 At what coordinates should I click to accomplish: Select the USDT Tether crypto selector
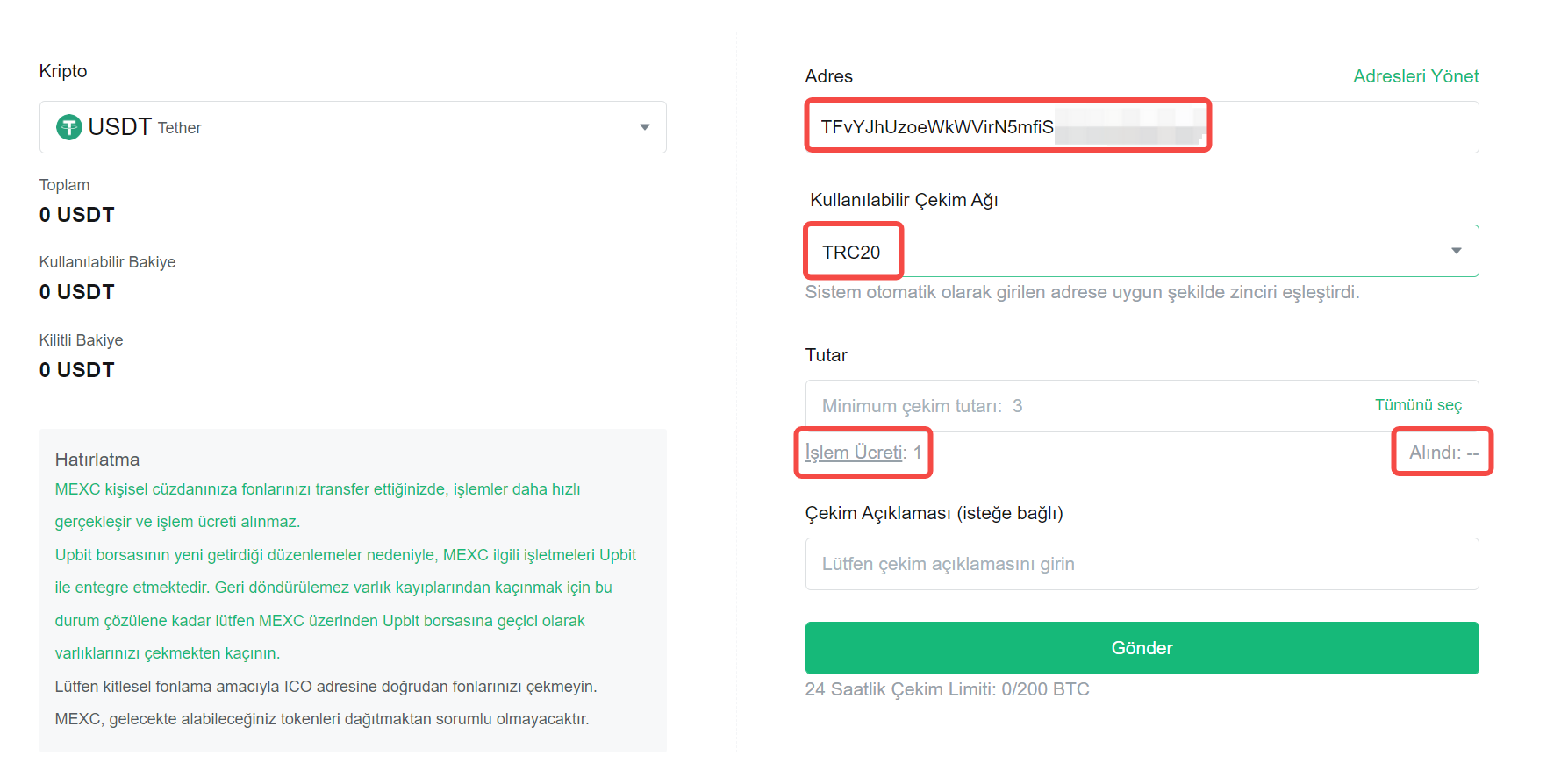[x=353, y=127]
